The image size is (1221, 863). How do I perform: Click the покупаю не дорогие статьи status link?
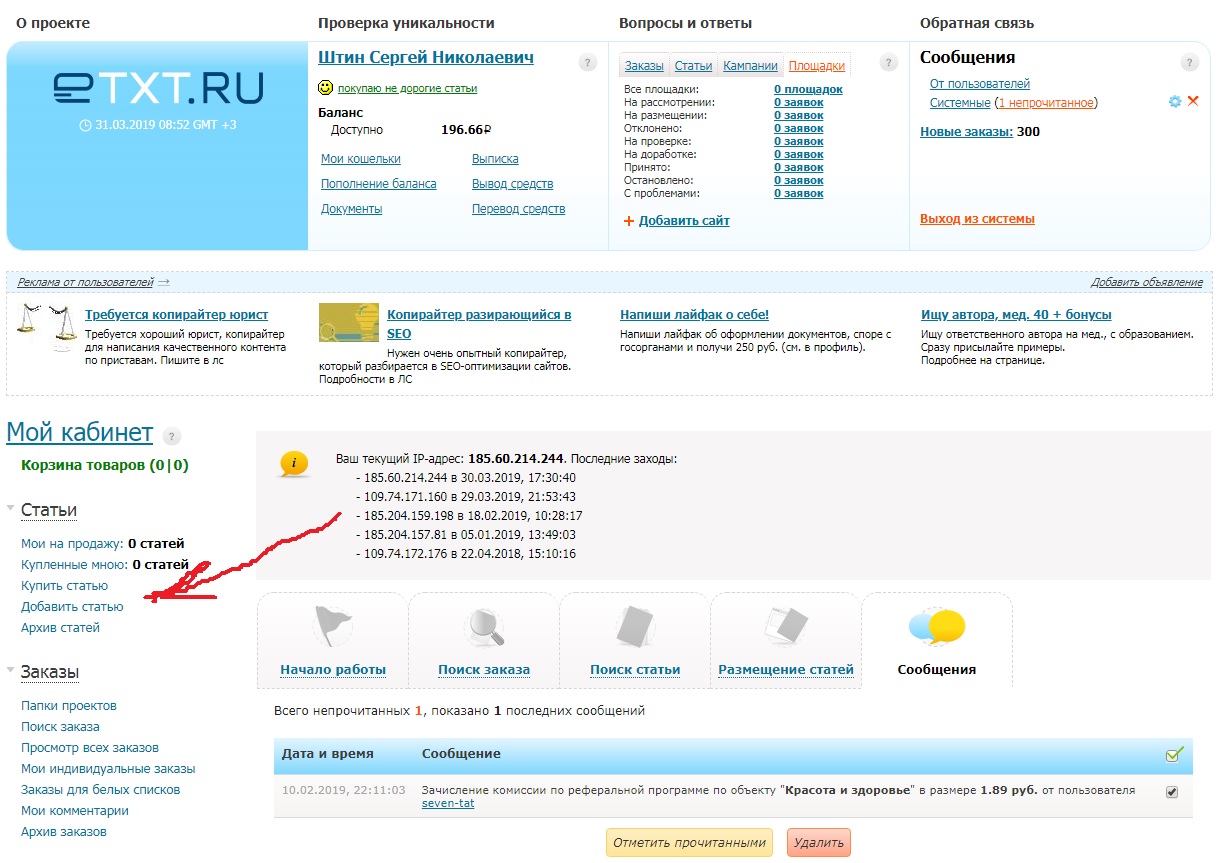407,89
